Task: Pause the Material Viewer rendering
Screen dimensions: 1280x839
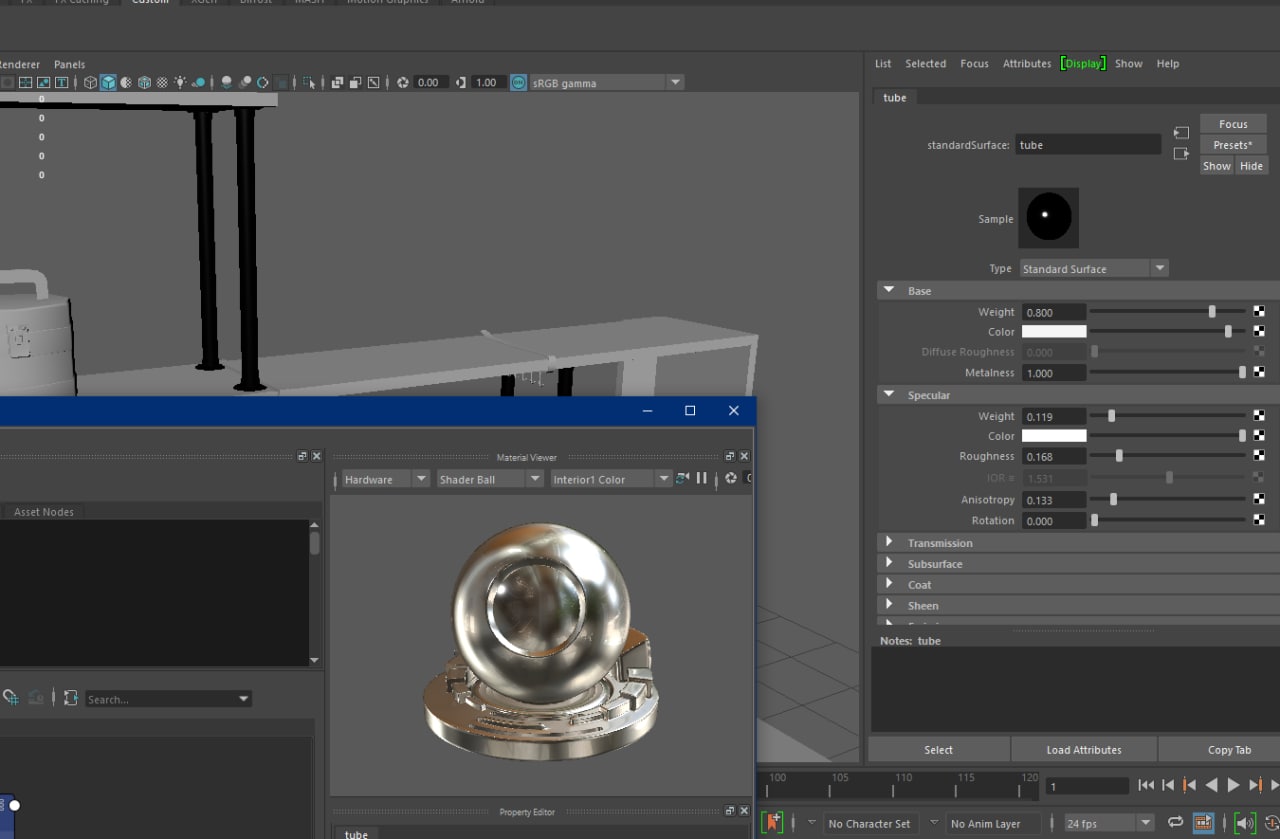Action: (x=702, y=479)
